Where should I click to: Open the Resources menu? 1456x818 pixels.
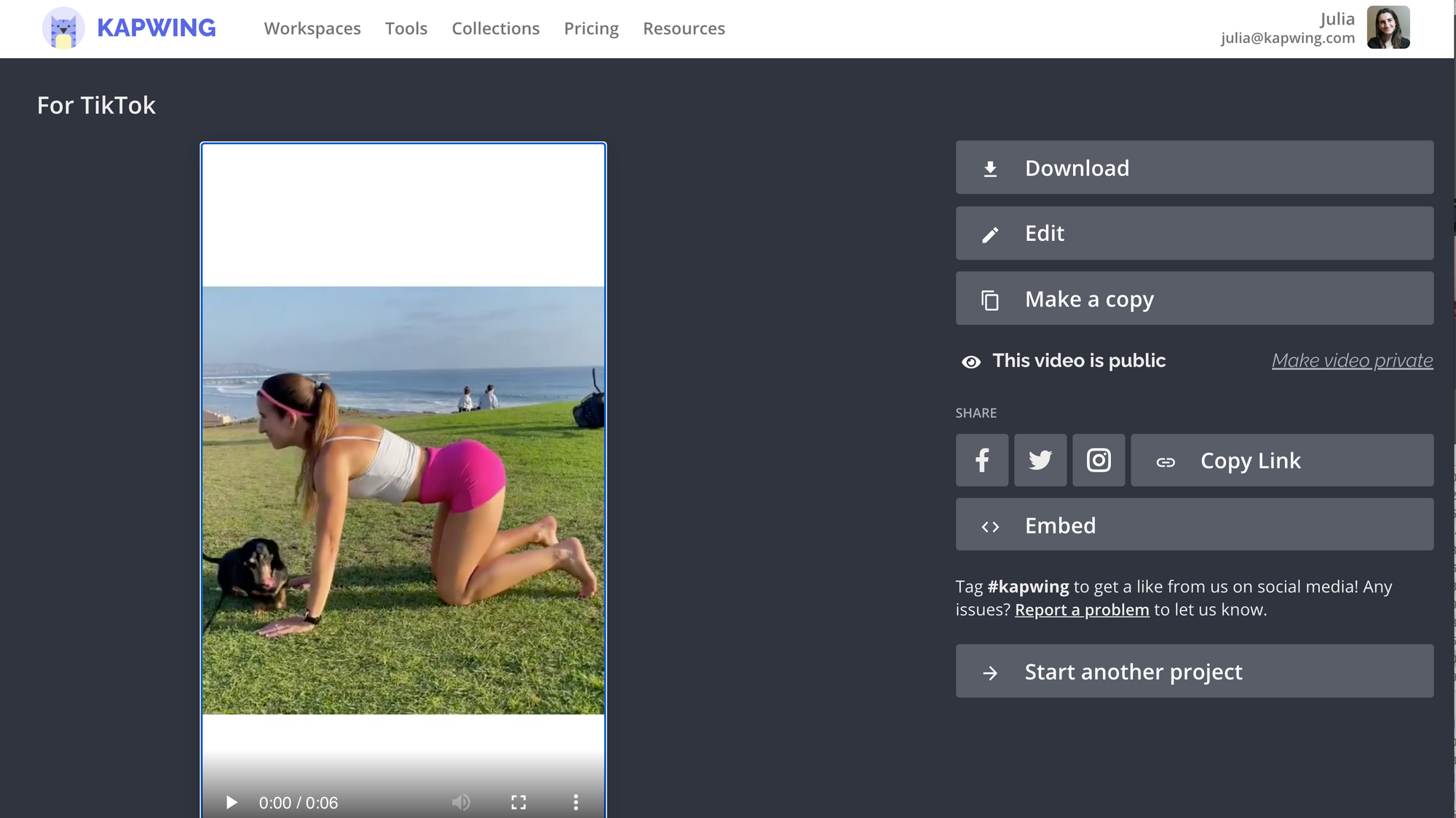point(684,28)
